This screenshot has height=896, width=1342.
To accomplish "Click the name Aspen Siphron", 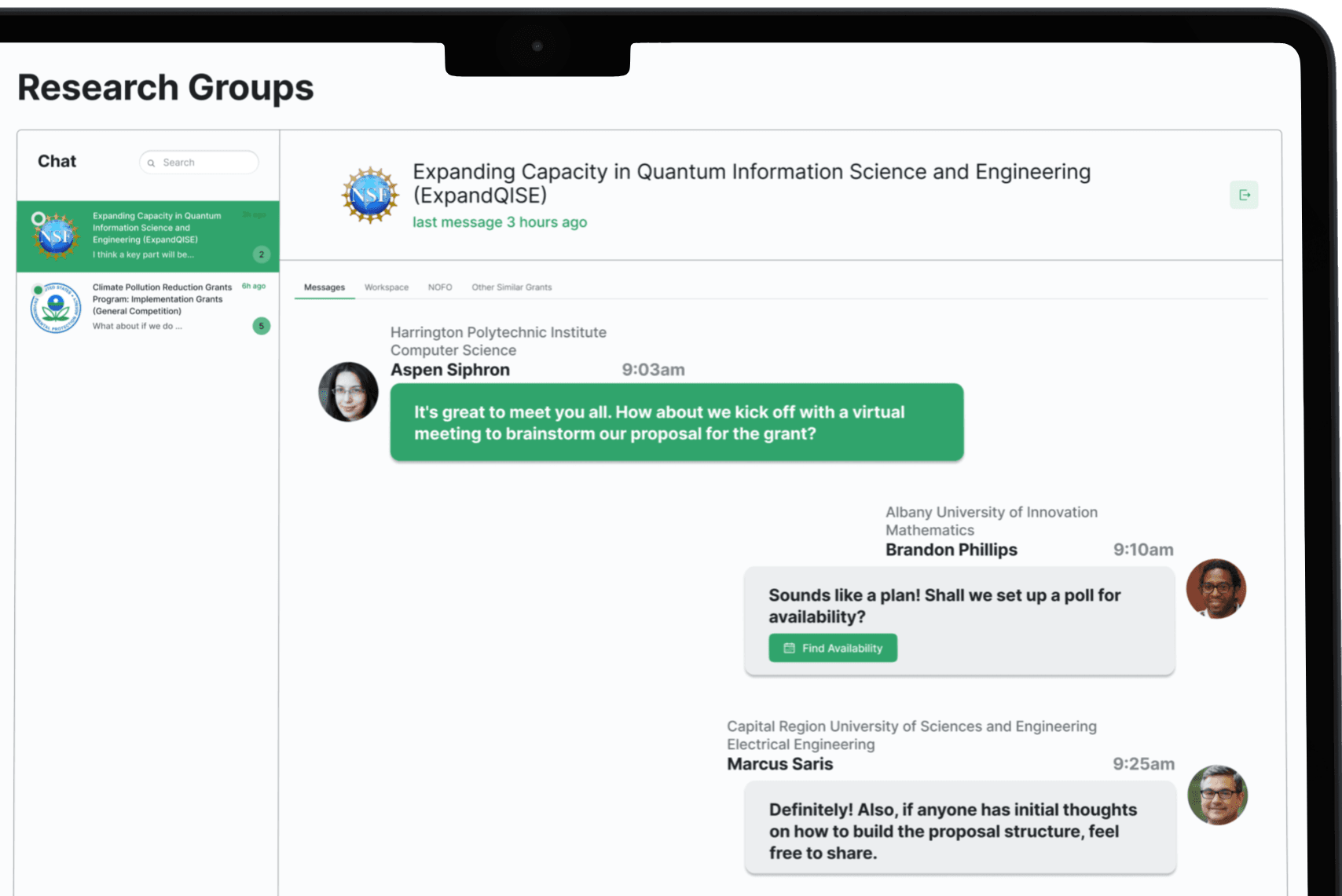I will [x=450, y=370].
